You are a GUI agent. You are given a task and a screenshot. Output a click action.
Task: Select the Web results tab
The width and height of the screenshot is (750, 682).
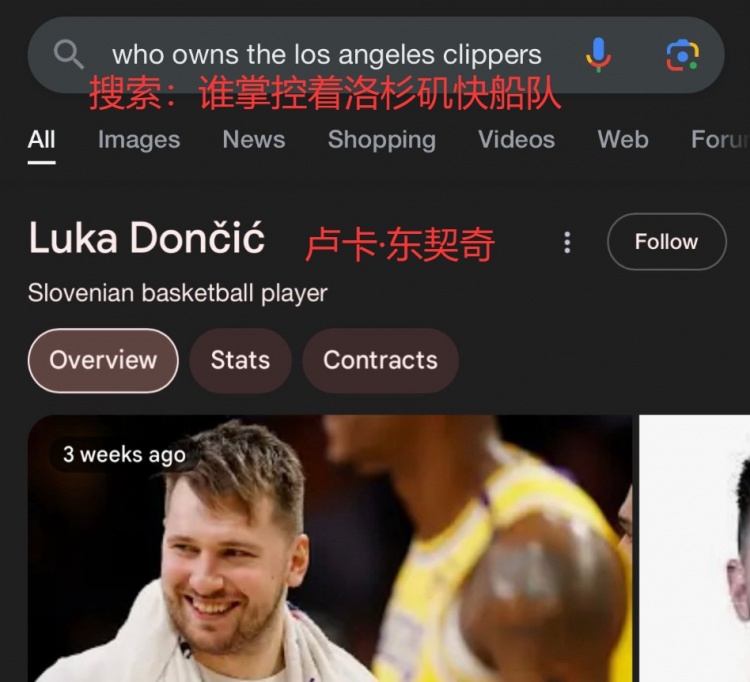click(x=623, y=140)
